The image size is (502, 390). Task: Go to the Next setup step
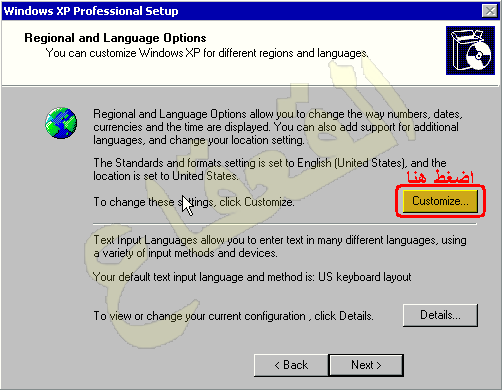pos(366,365)
